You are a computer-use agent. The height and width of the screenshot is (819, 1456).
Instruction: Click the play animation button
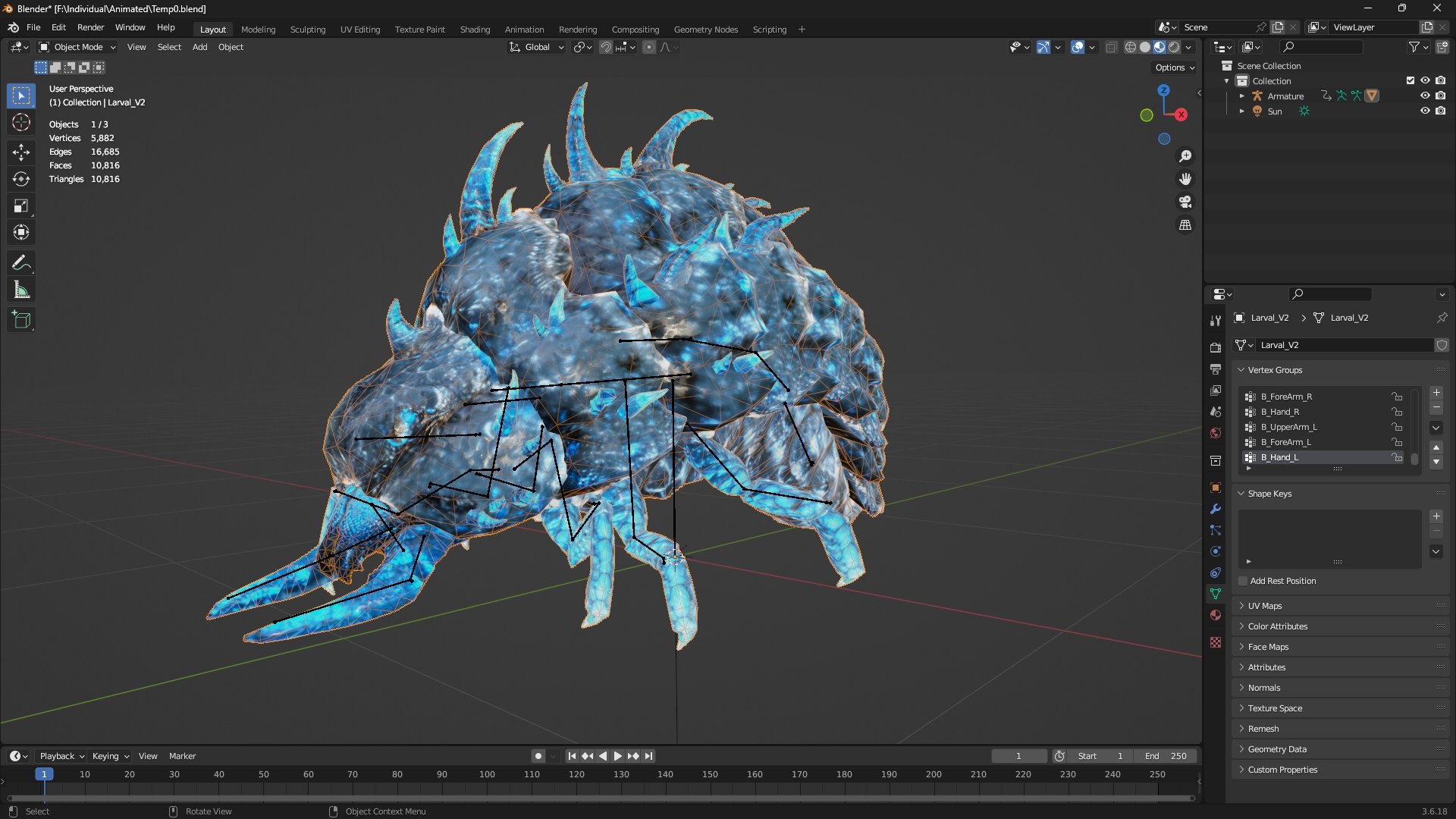click(617, 756)
